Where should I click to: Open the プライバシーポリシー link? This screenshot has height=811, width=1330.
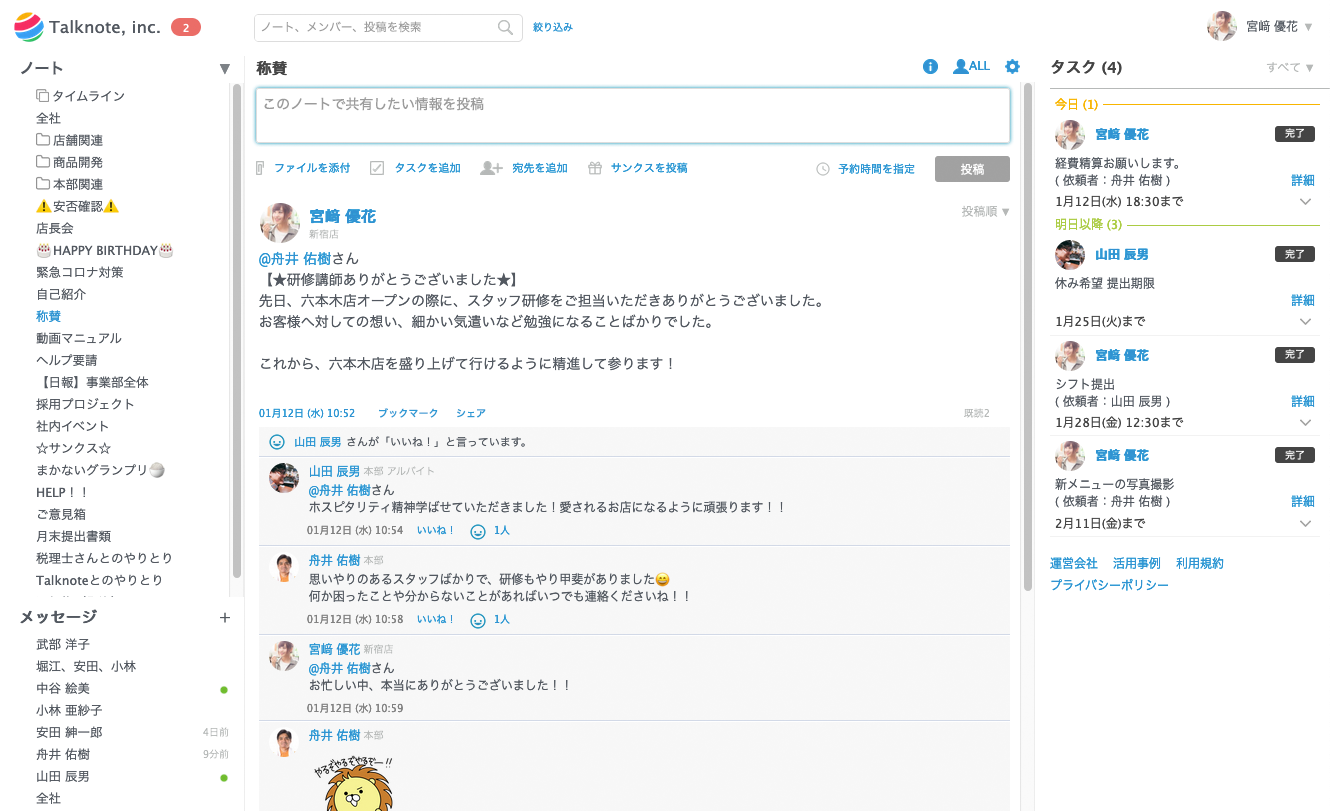click(1109, 585)
